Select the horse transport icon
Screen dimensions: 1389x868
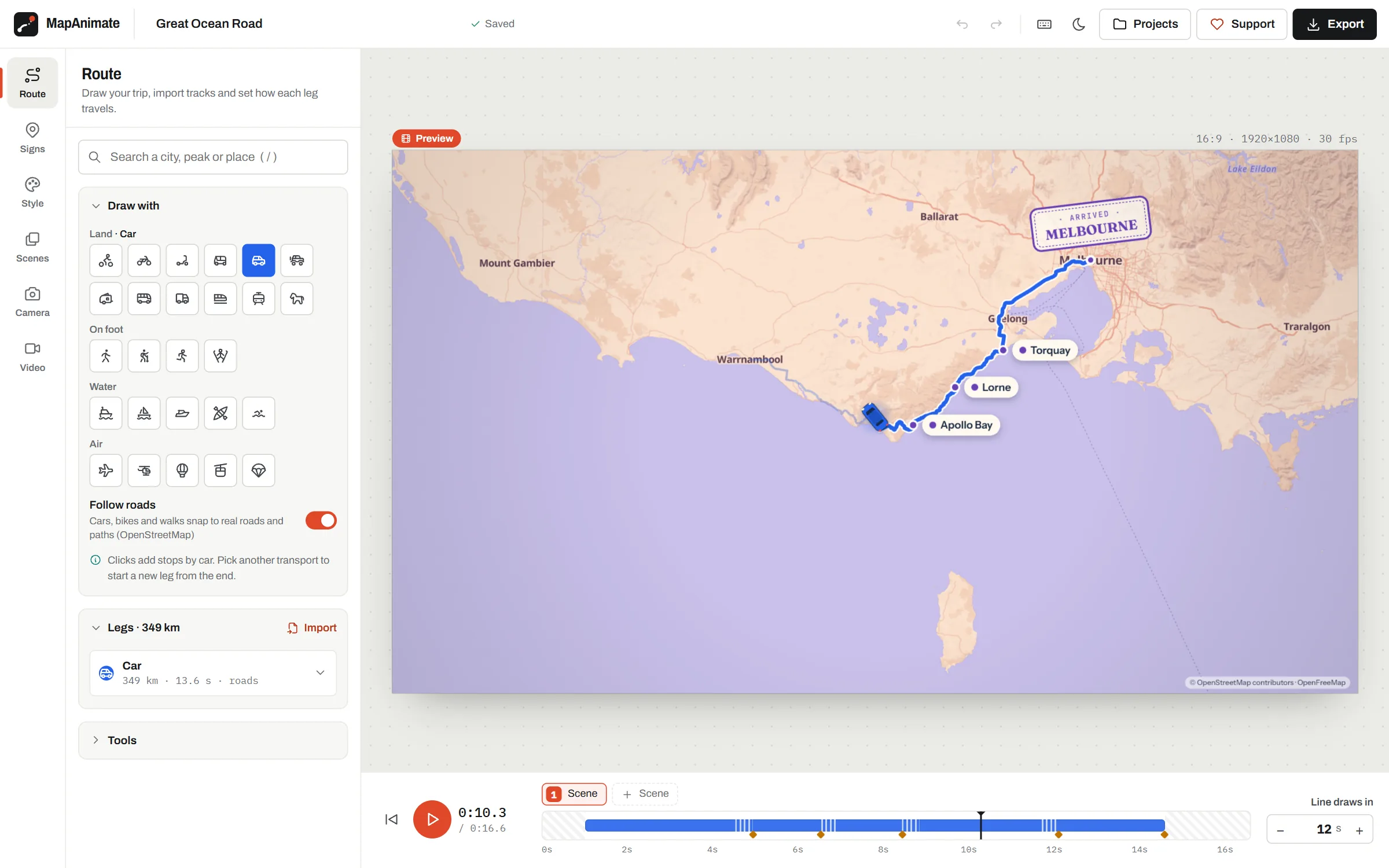coord(297,299)
